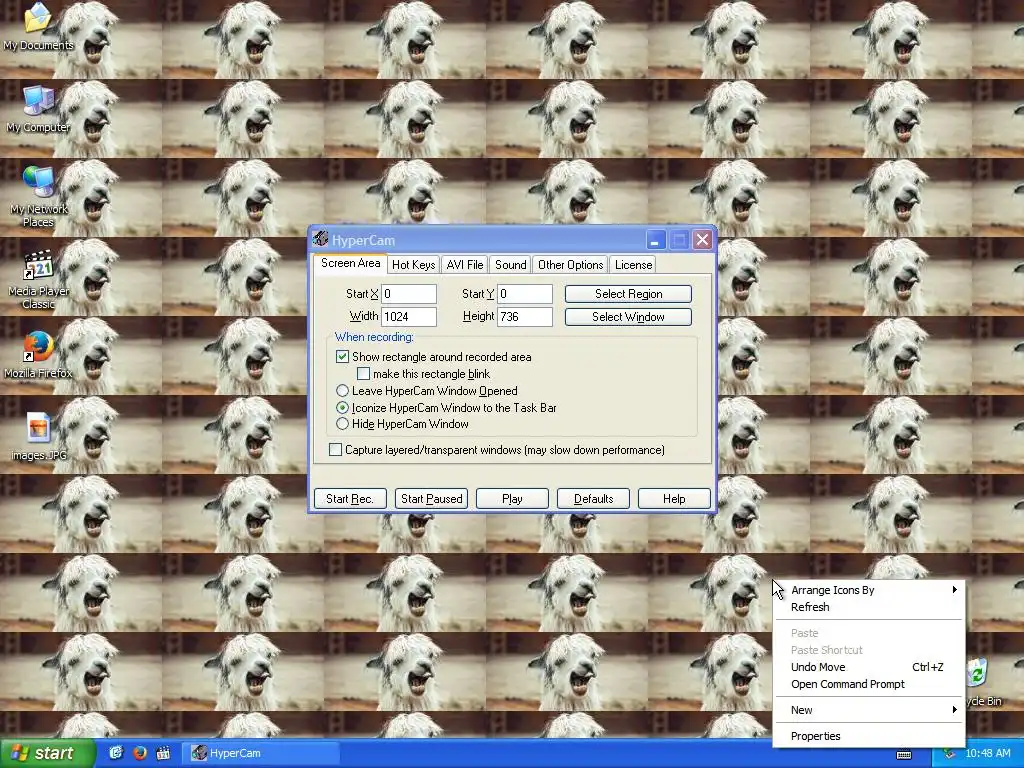This screenshot has width=1024, height=768.
Task: Close the HyperCam window
Action: pyautogui.click(x=702, y=240)
